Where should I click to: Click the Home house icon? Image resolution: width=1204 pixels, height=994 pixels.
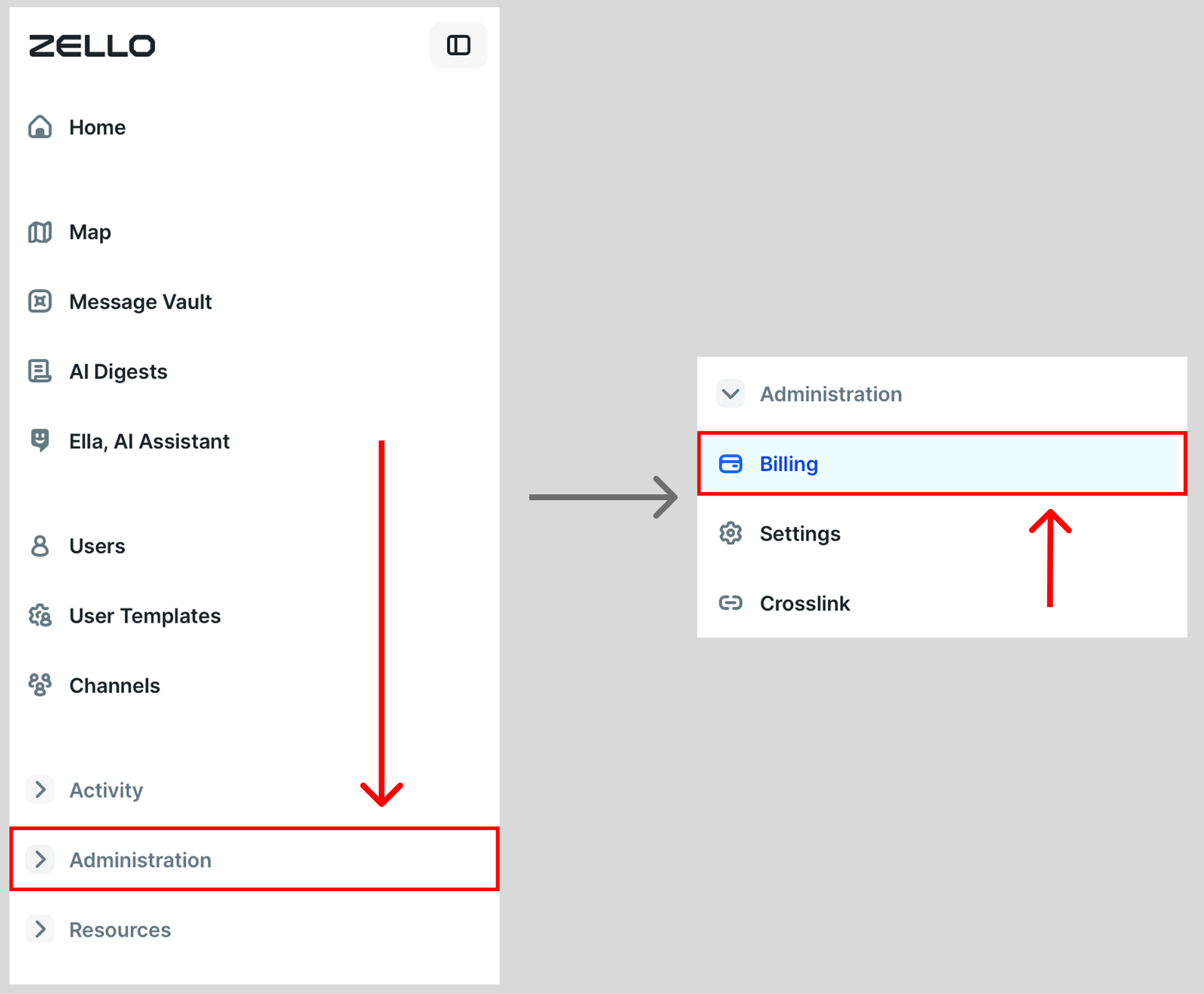40,127
